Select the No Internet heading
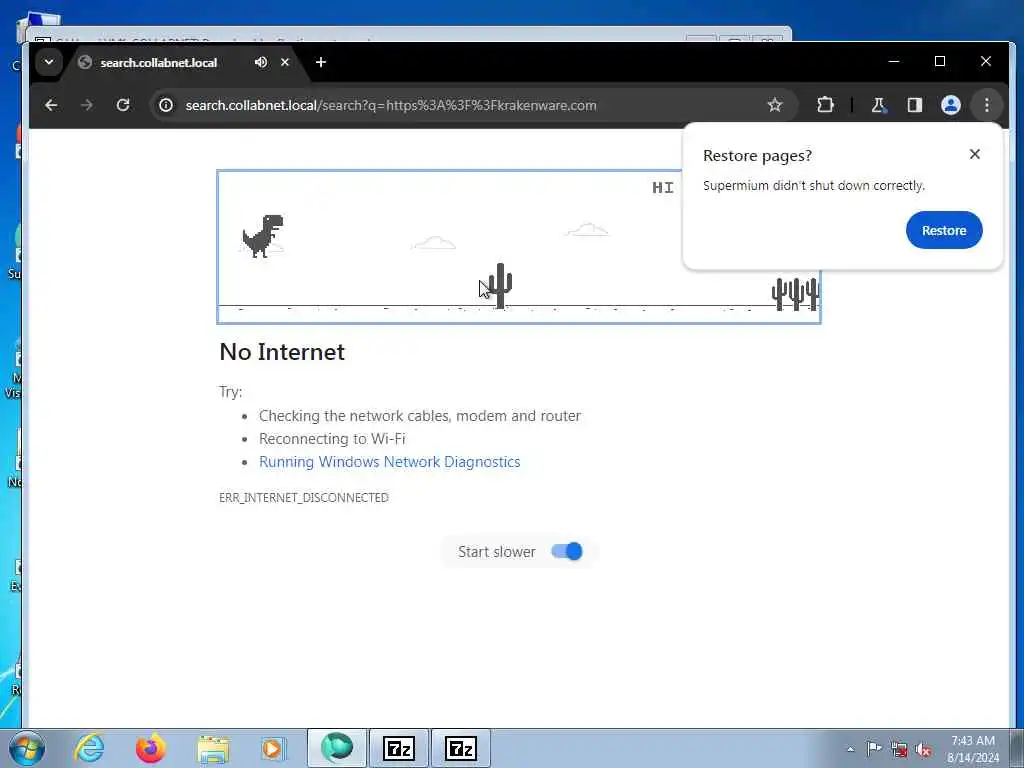This screenshot has height=768, width=1024. pyautogui.click(x=282, y=352)
